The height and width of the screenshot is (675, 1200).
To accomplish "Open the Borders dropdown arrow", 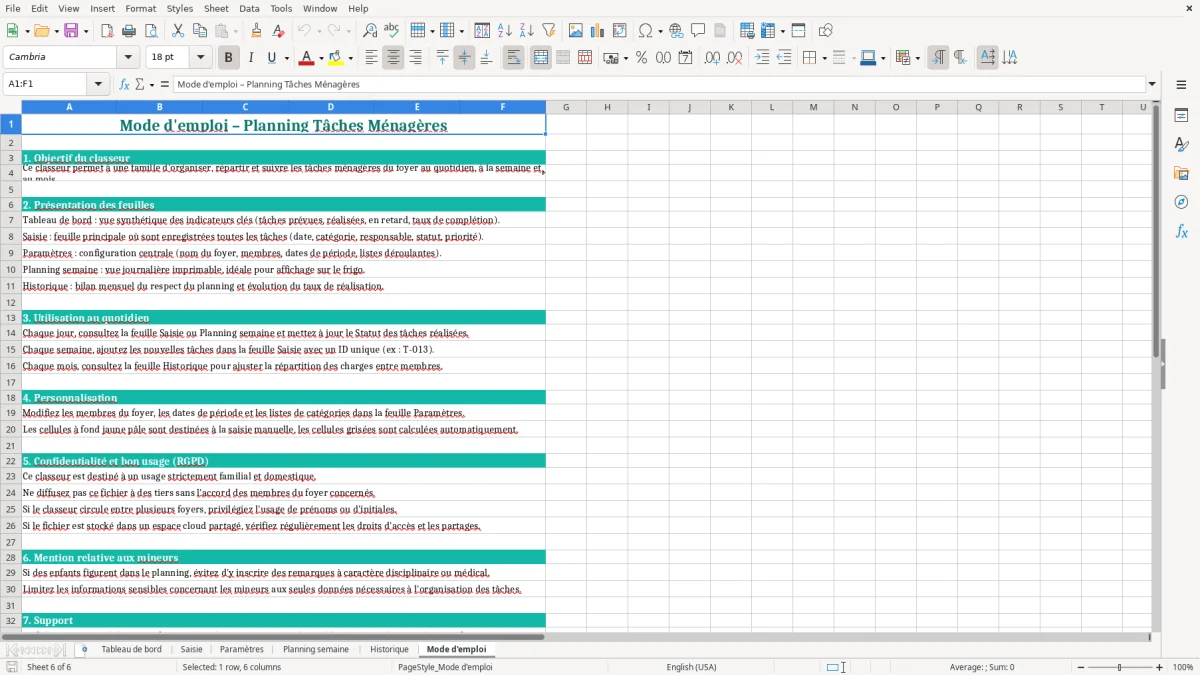I will tap(823, 58).
